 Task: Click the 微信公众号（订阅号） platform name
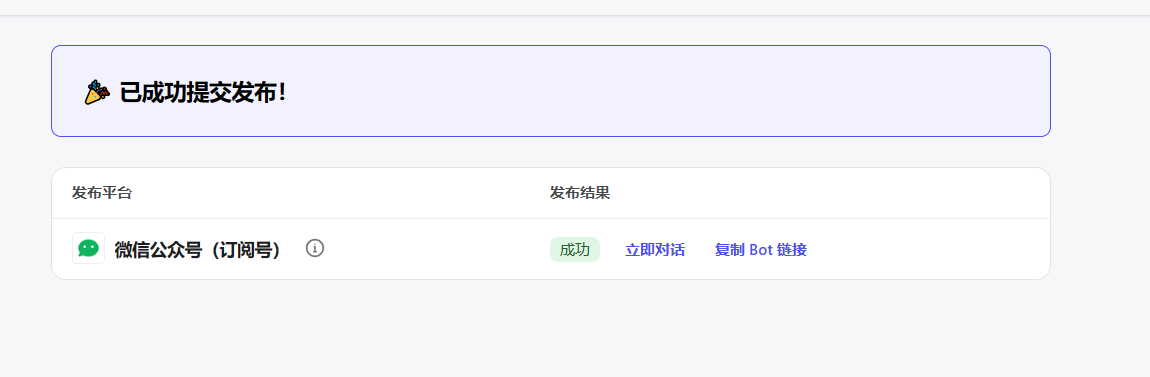pyautogui.click(x=198, y=249)
